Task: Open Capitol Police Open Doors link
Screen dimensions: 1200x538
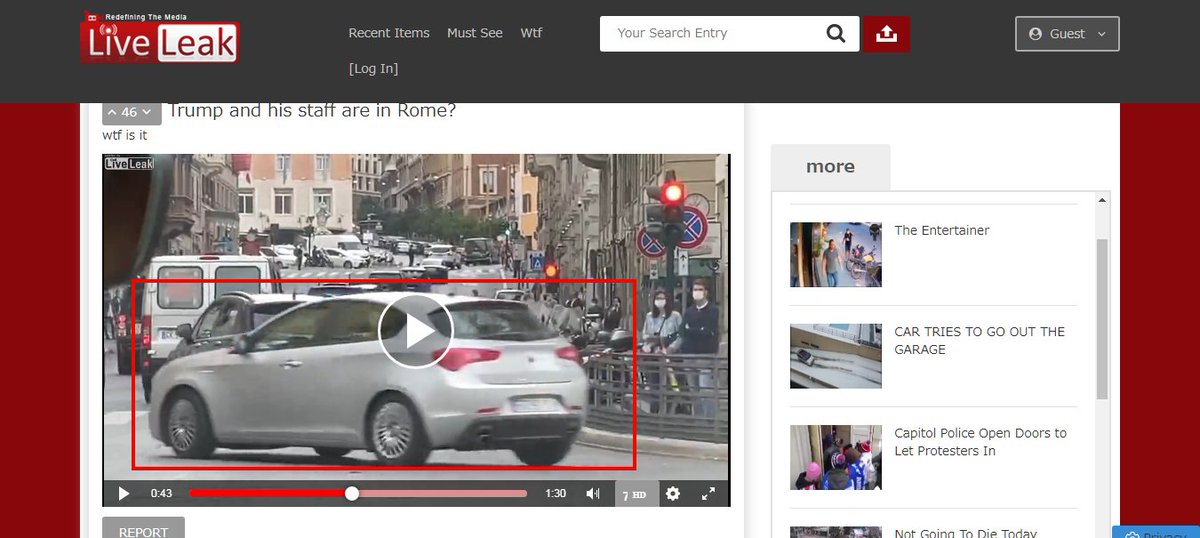Action: click(x=981, y=442)
